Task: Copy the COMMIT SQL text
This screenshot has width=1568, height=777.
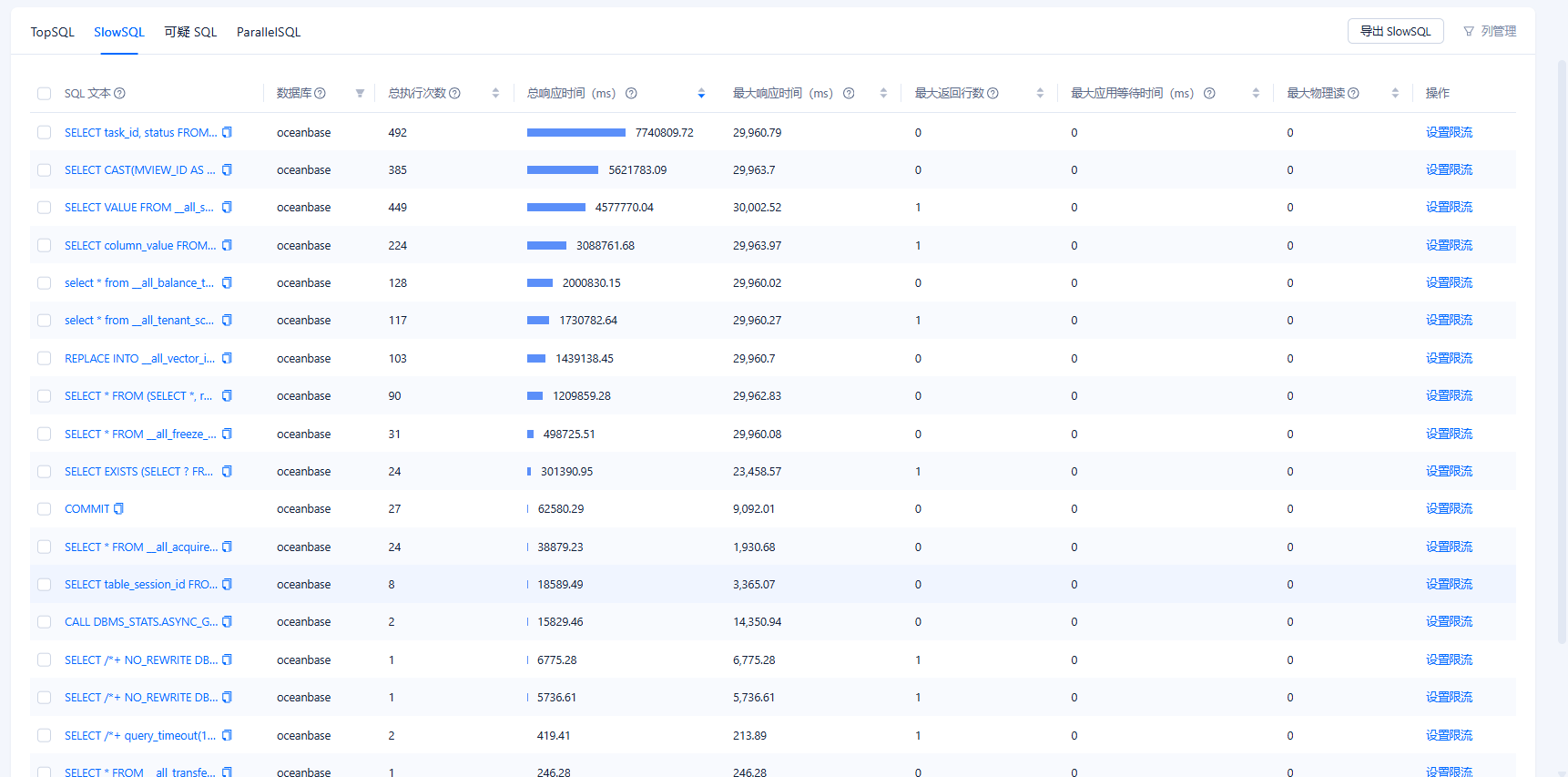Action: (x=118, y=509)
